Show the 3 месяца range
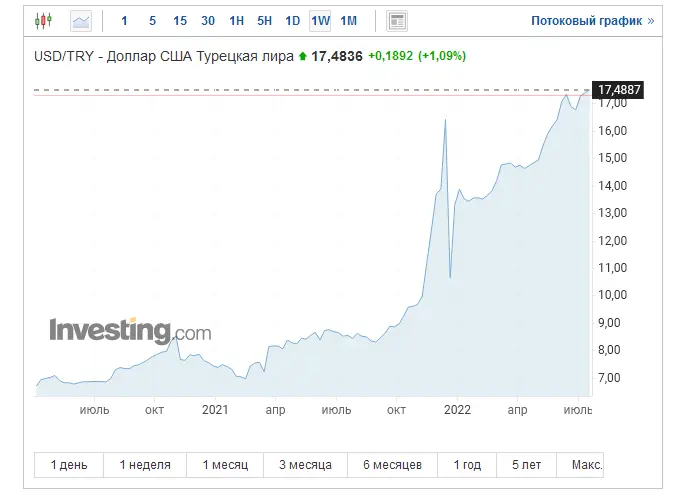 (305, 464)
